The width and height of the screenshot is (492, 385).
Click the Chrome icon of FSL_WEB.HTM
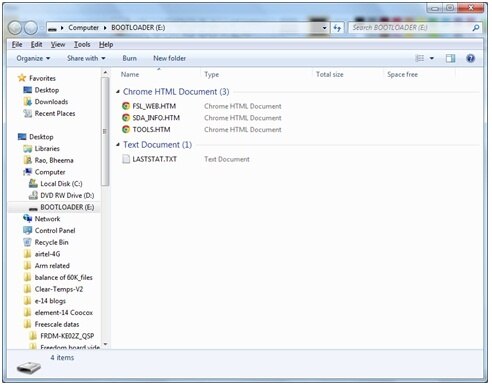(126, 106)
